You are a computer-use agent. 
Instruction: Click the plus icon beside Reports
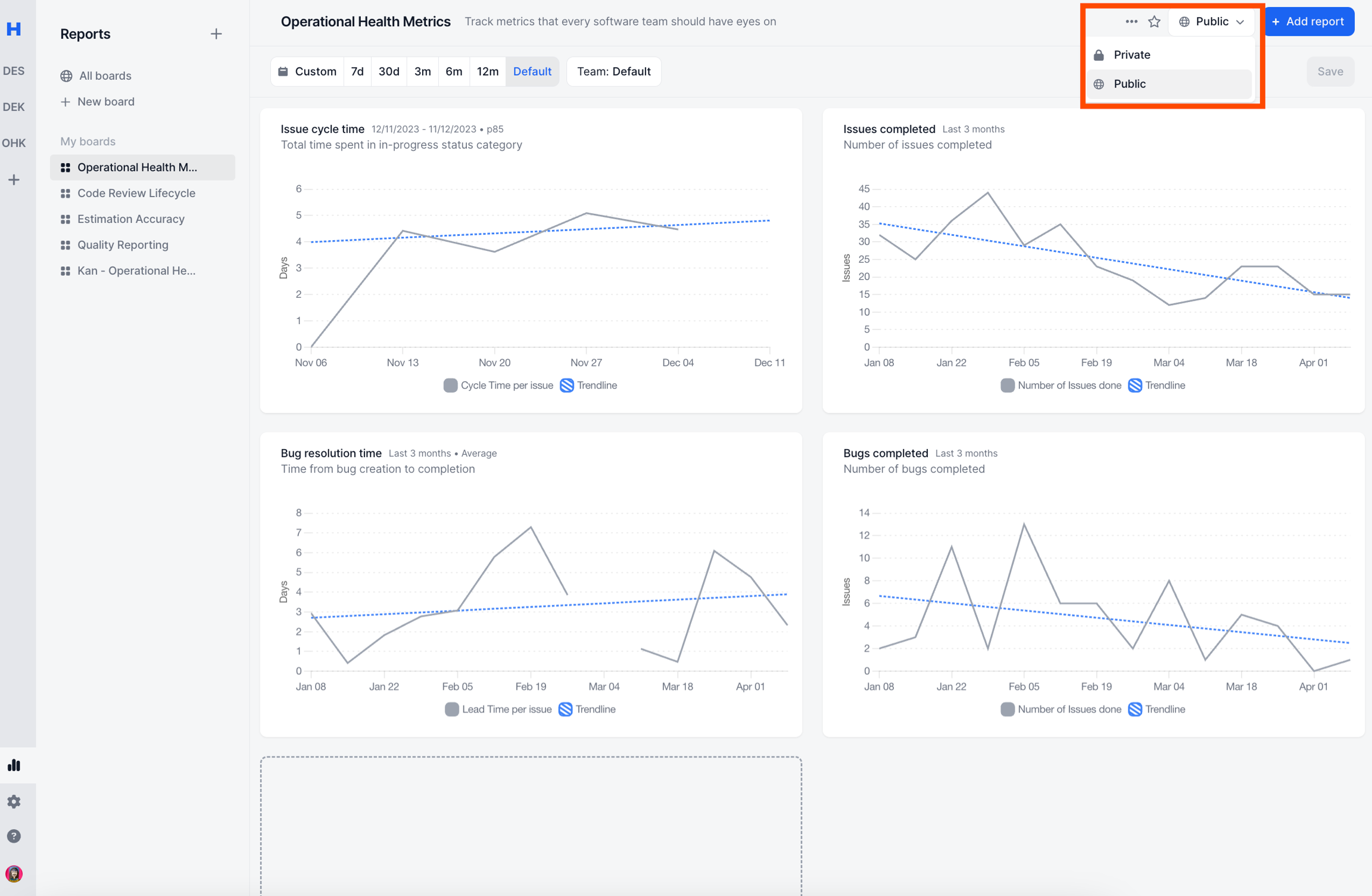tap(216, 34)
